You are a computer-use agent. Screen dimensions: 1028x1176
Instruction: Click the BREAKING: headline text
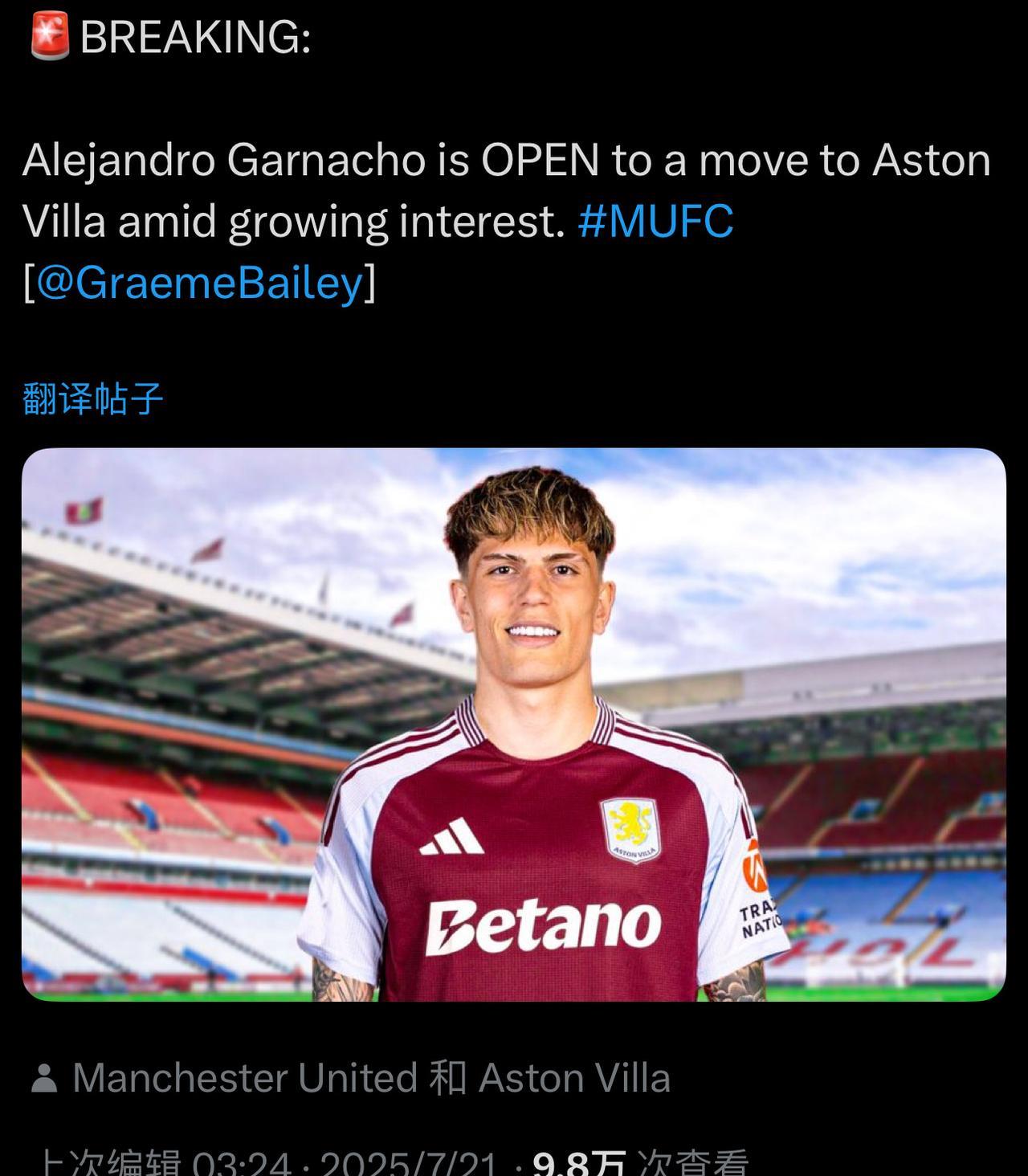click(x=195, y=38)
